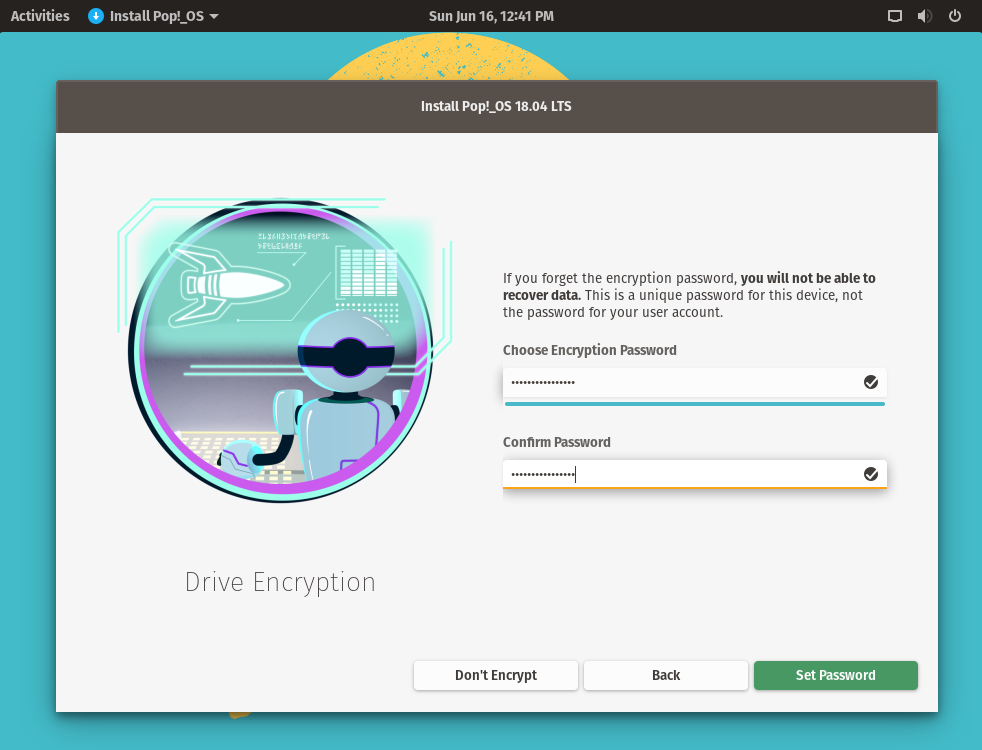
Task: Confirm with the Set Password button
Action: click(835, 675)
